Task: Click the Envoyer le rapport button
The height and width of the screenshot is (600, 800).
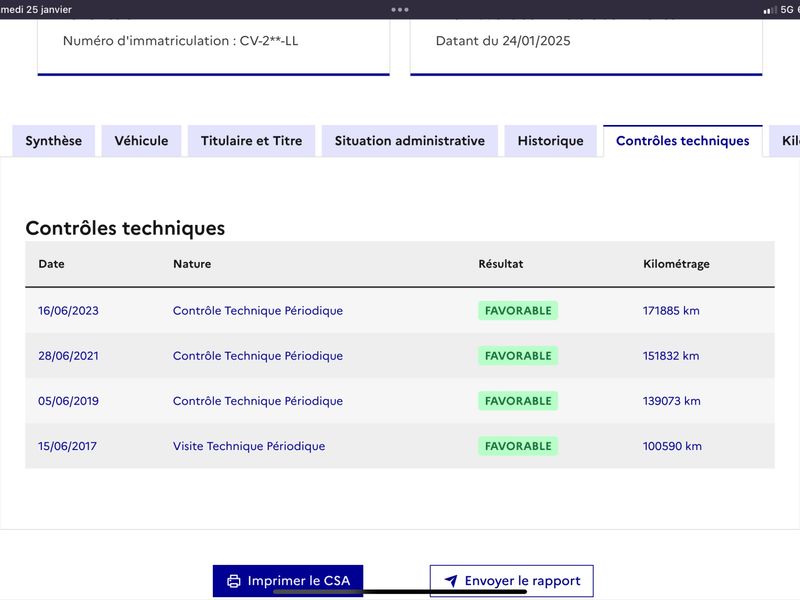Action: tap(512, 581)
